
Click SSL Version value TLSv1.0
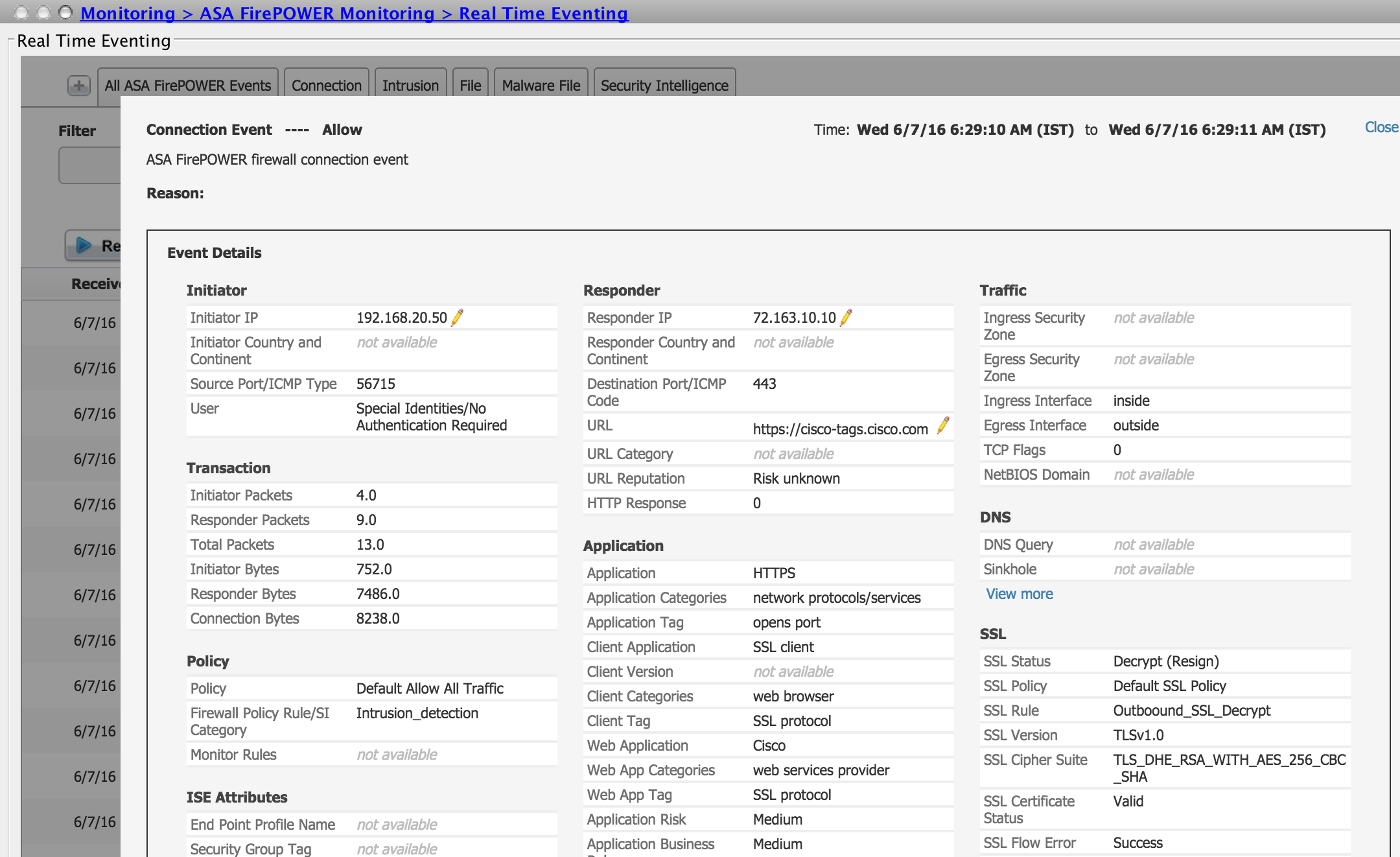(1139, 735)
